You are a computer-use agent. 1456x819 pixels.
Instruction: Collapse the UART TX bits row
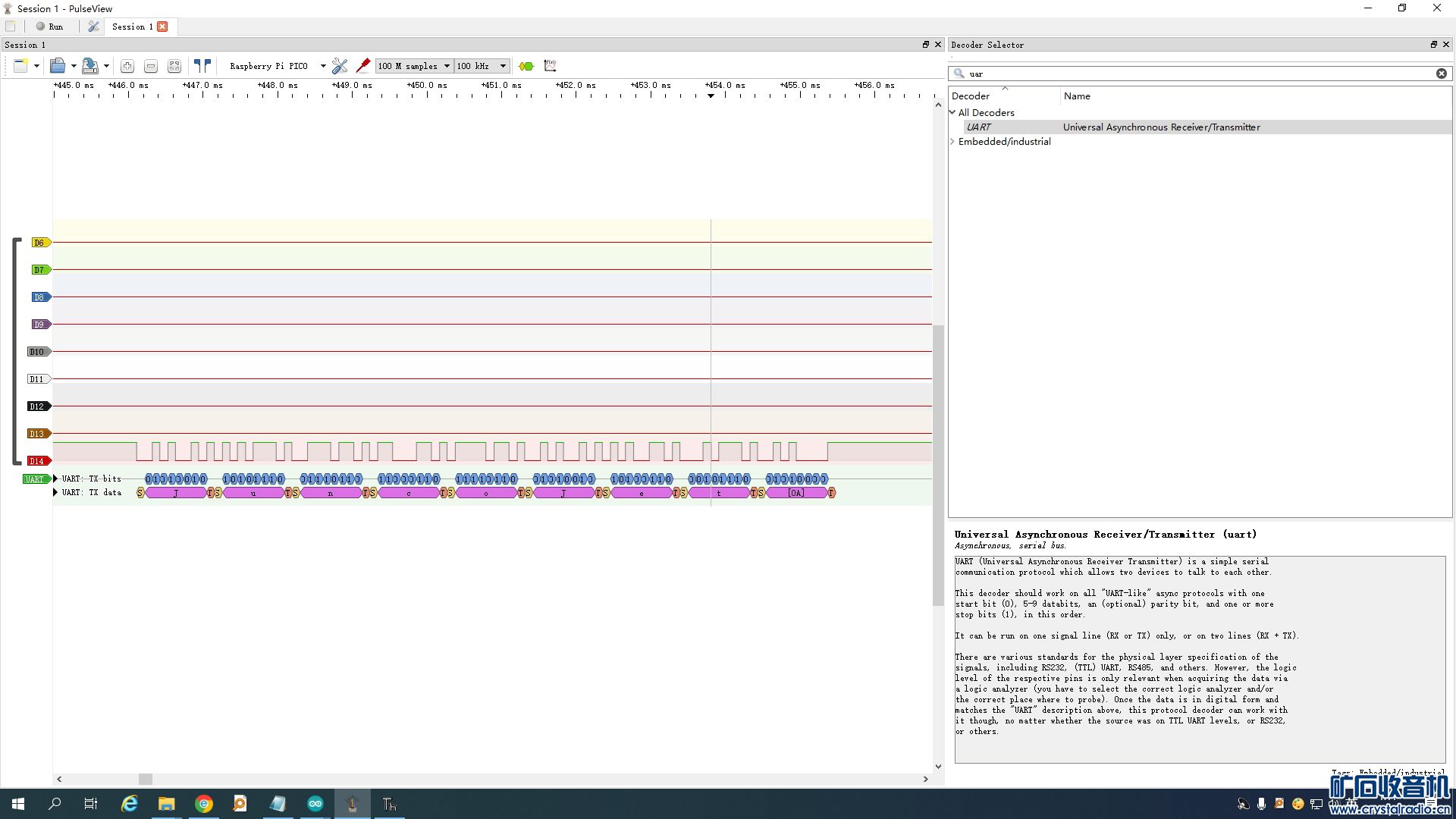55,479
